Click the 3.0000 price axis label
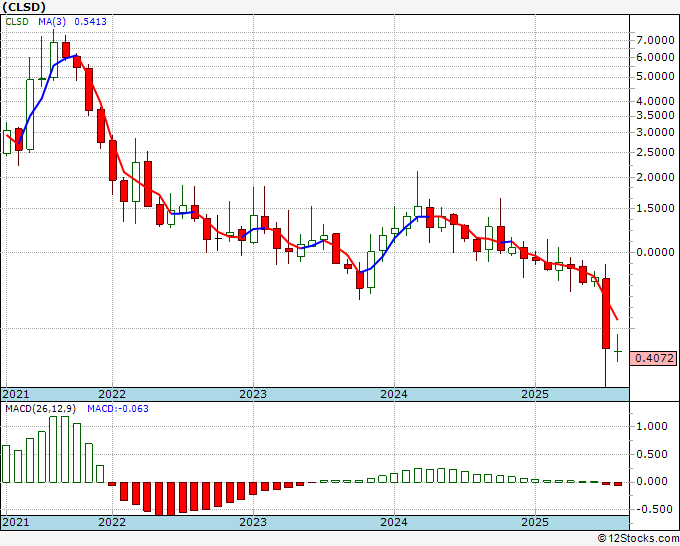 (x=655, y=132)
